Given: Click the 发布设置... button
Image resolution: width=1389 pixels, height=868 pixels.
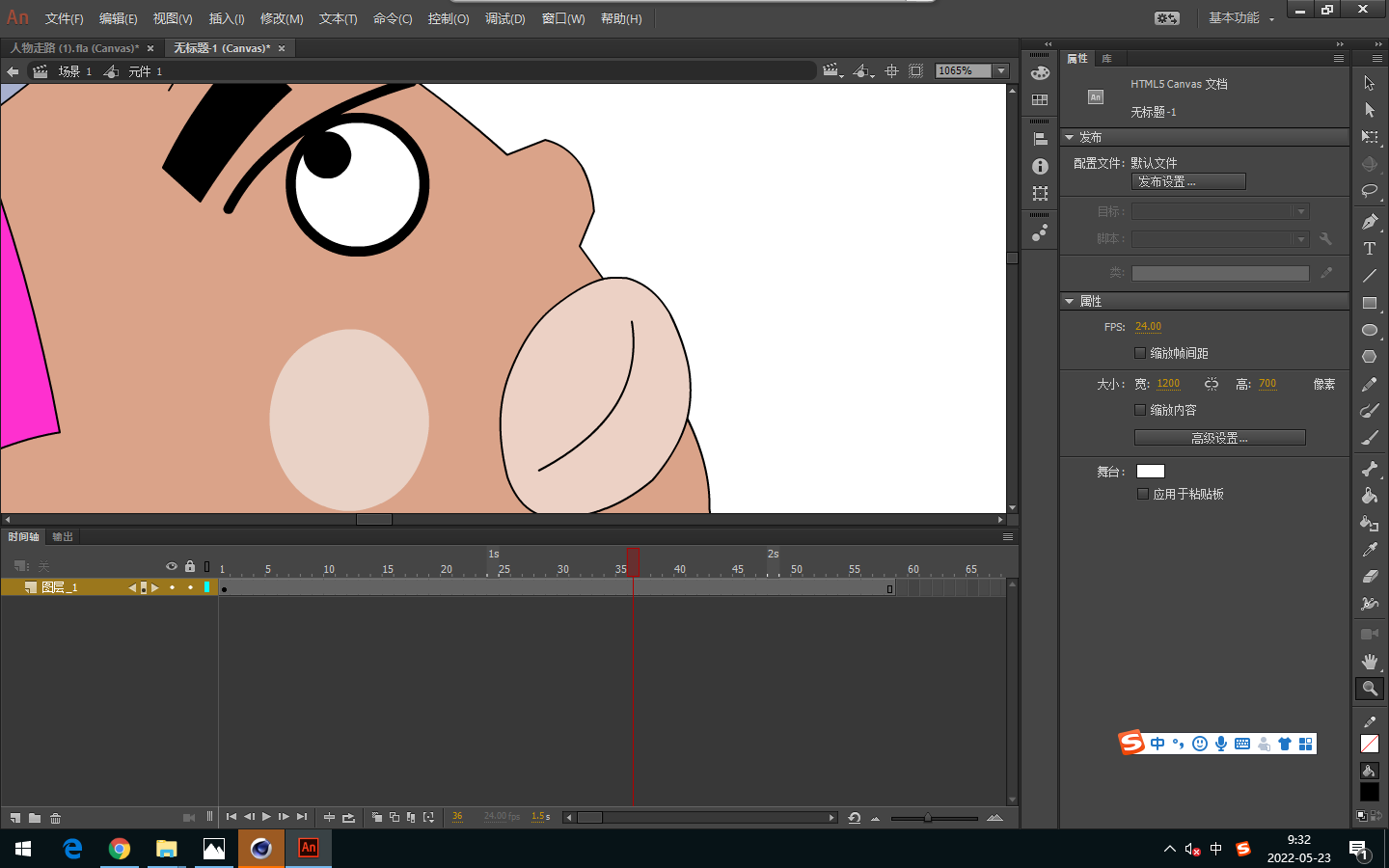Looking at the screenshot, I should 1188,181.
